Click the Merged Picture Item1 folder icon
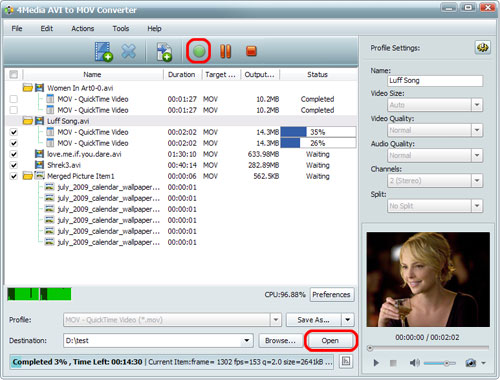The image size is (500, 380). (28, 176)
